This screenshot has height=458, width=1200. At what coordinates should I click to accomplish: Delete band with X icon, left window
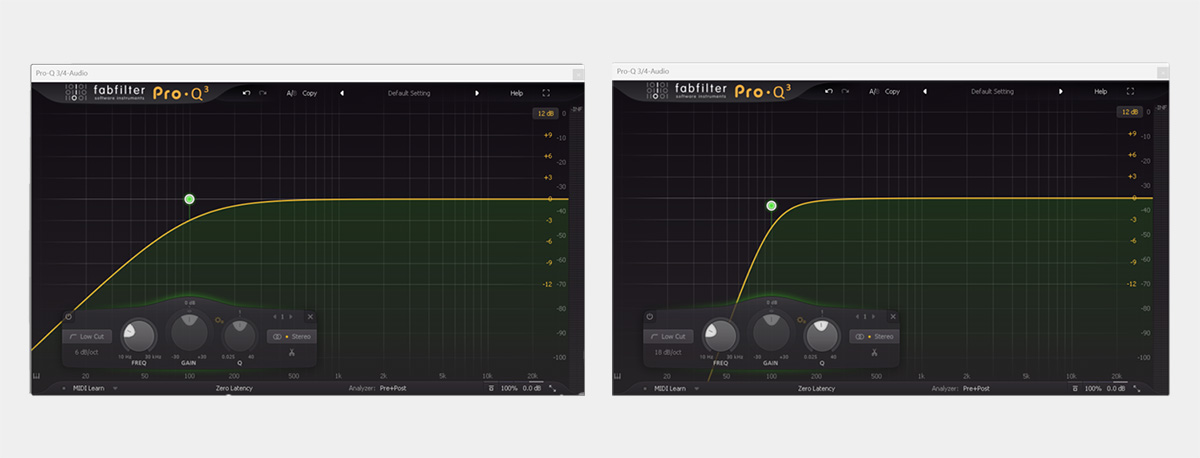click(x=310, y=316)
